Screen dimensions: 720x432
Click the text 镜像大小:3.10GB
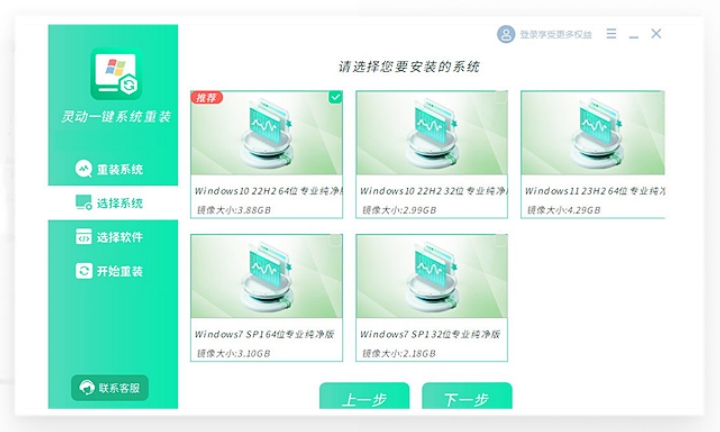click(x=233, y=353)
